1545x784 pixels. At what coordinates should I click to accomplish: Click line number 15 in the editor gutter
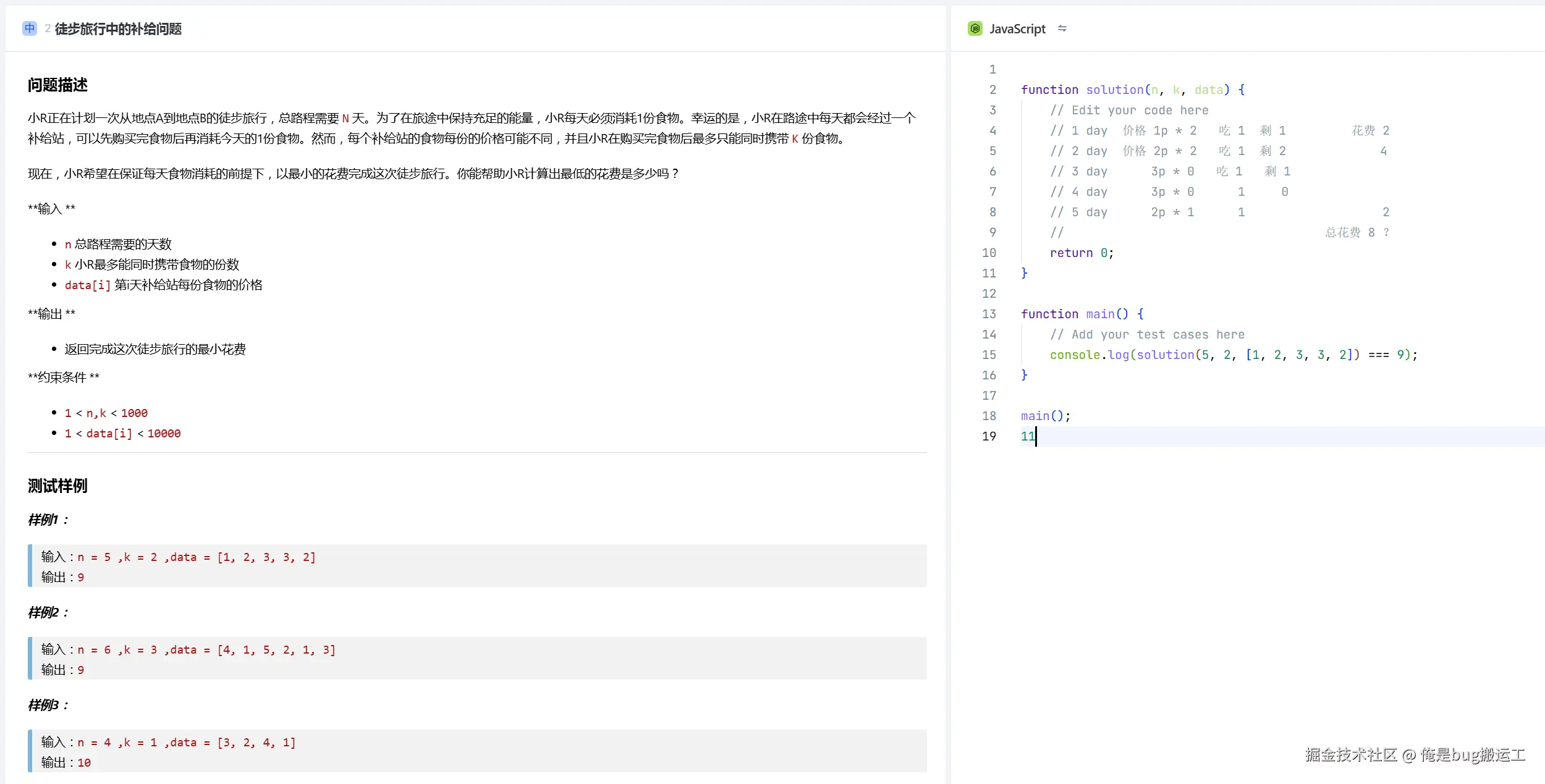[989, 355]
